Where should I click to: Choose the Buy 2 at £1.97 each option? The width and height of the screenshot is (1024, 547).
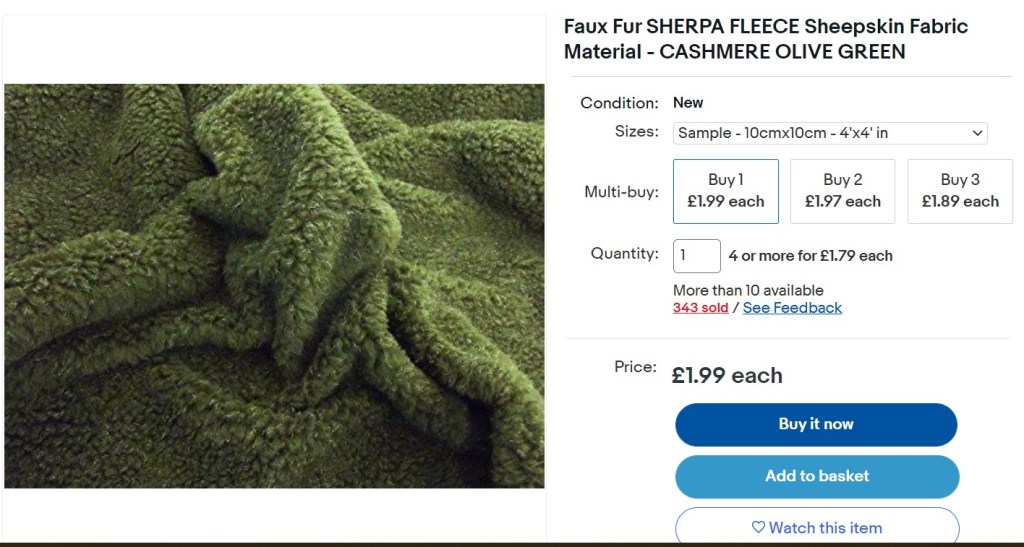[842, 191]
